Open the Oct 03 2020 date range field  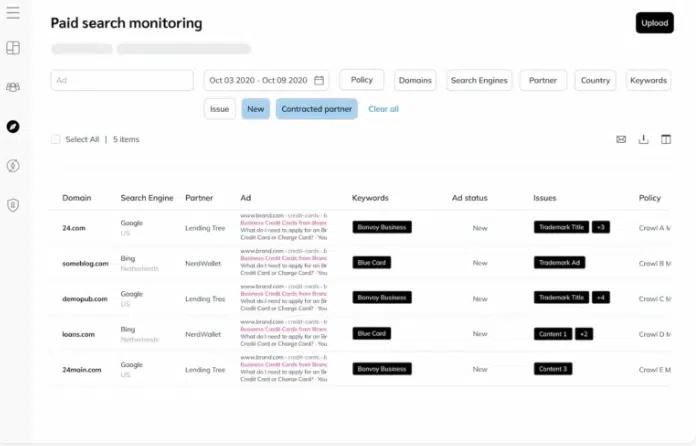[x=266, y=80]
